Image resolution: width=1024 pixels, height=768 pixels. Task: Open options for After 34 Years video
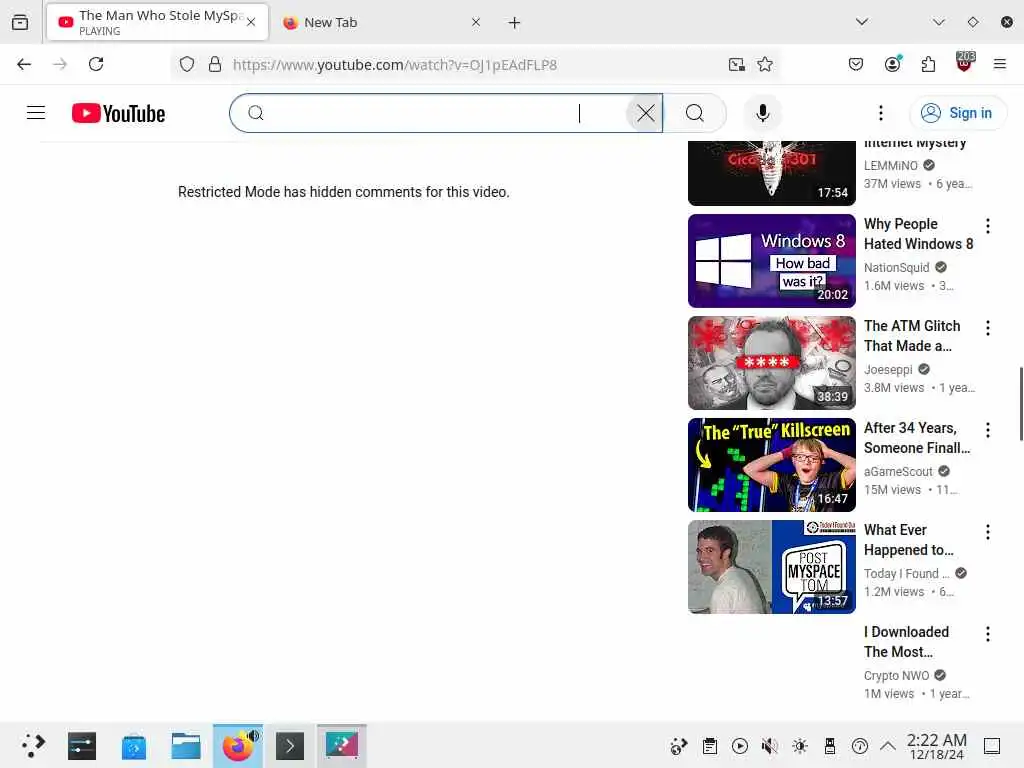[x=987, y=430]
